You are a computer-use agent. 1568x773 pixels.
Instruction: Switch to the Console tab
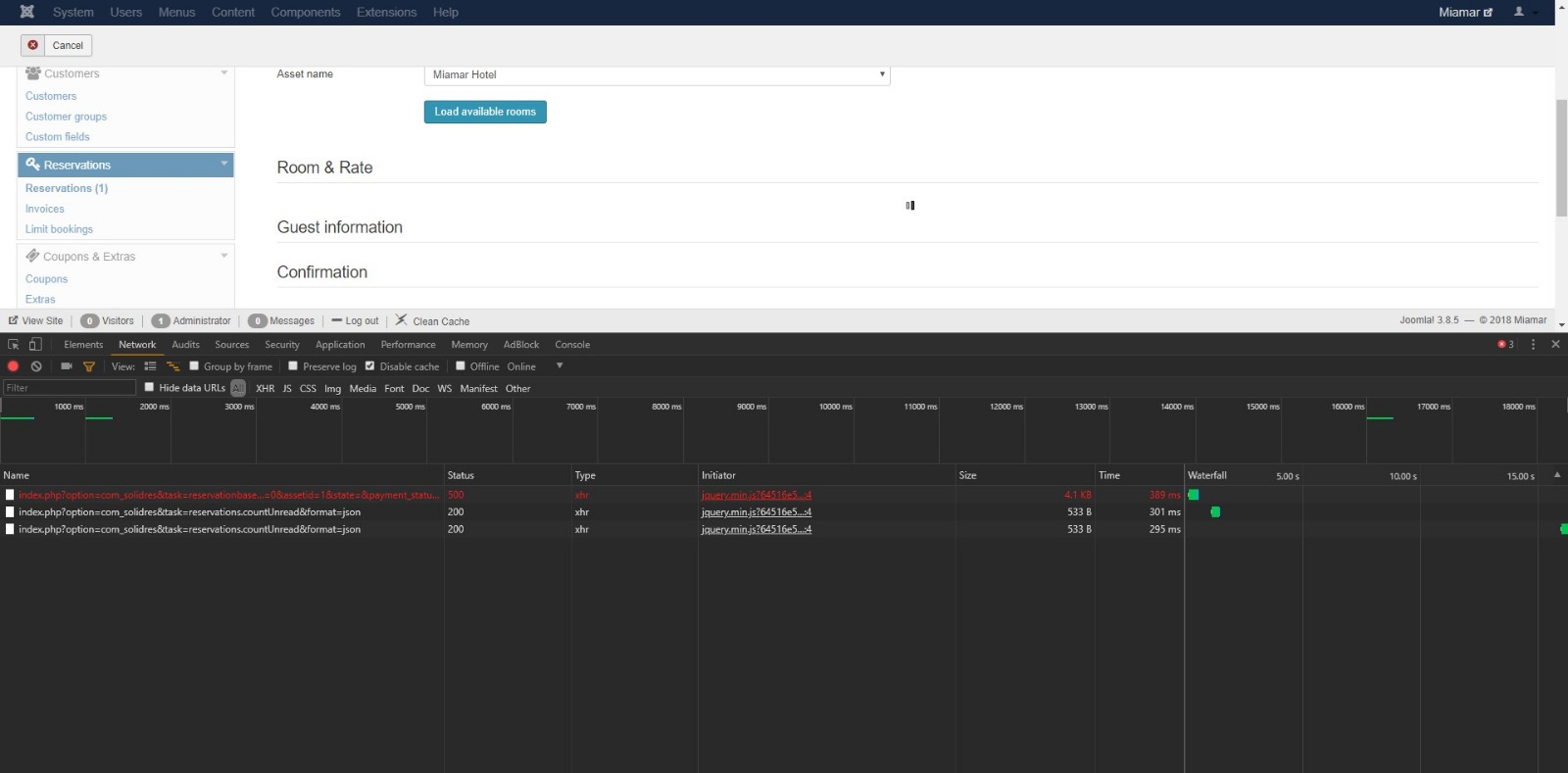pos(572,345)
